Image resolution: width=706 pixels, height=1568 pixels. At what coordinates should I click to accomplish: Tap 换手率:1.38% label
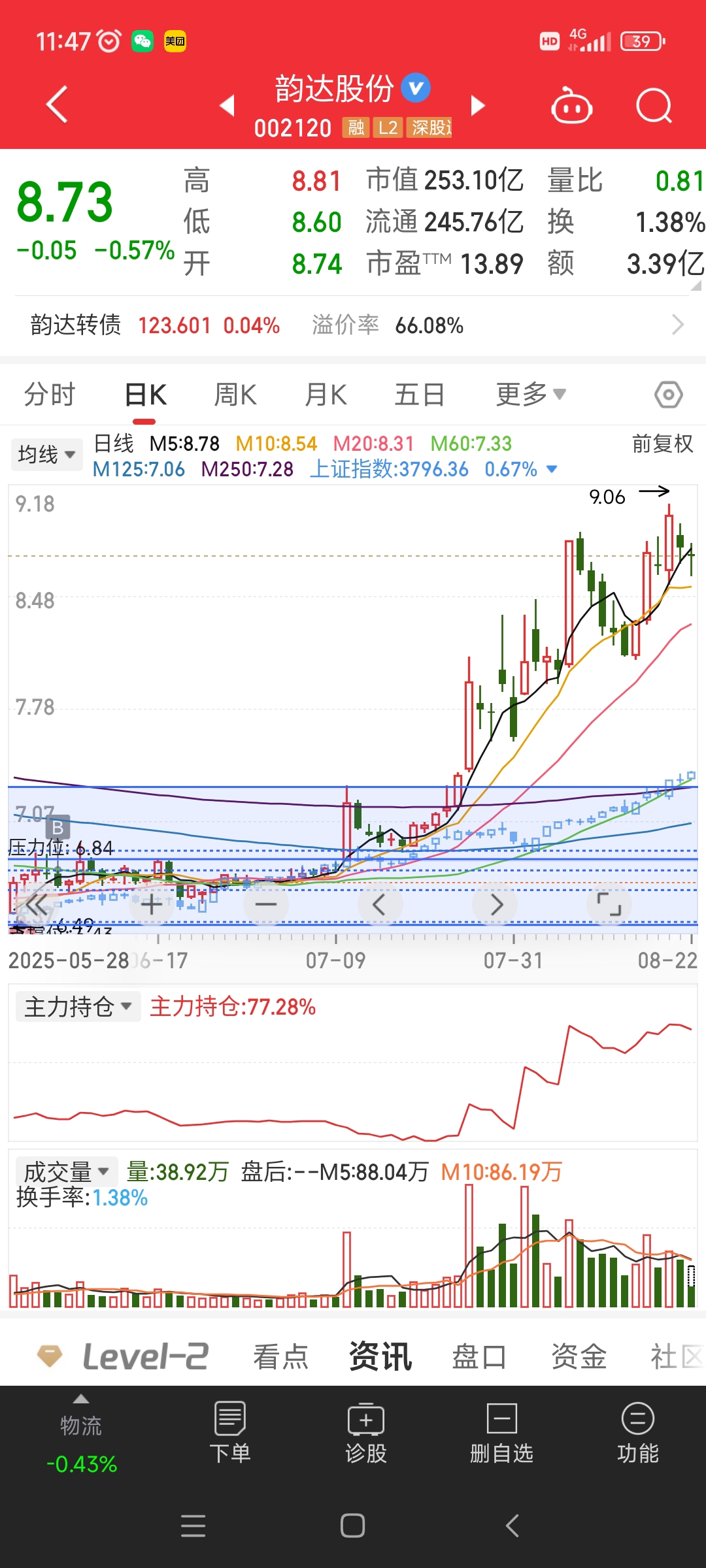click(82, 1198)
